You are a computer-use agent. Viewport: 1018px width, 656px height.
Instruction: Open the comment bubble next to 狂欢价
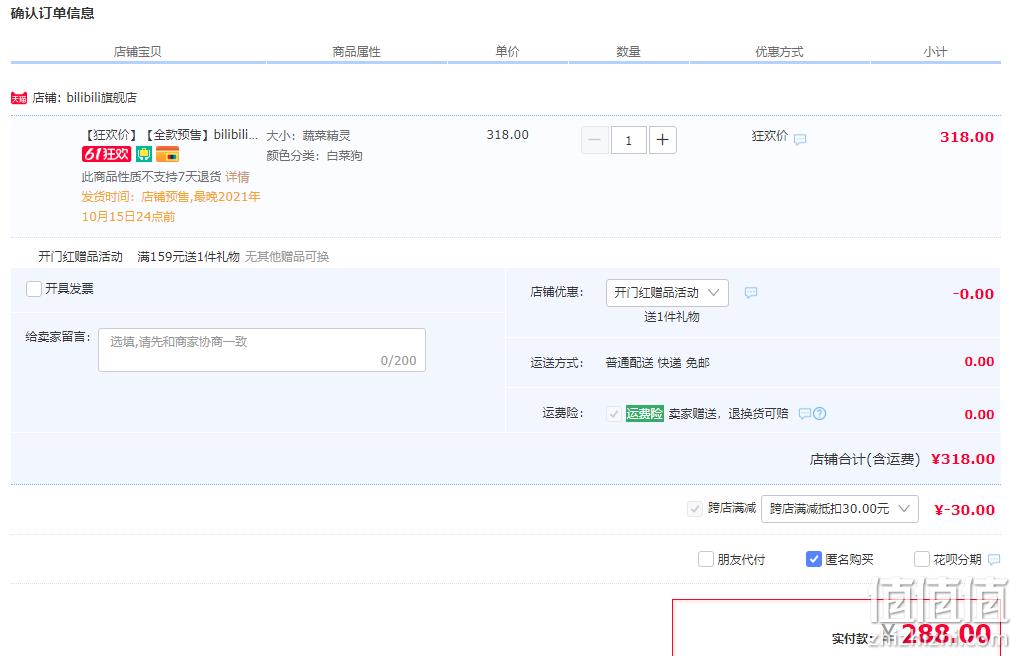coord(800,139)
